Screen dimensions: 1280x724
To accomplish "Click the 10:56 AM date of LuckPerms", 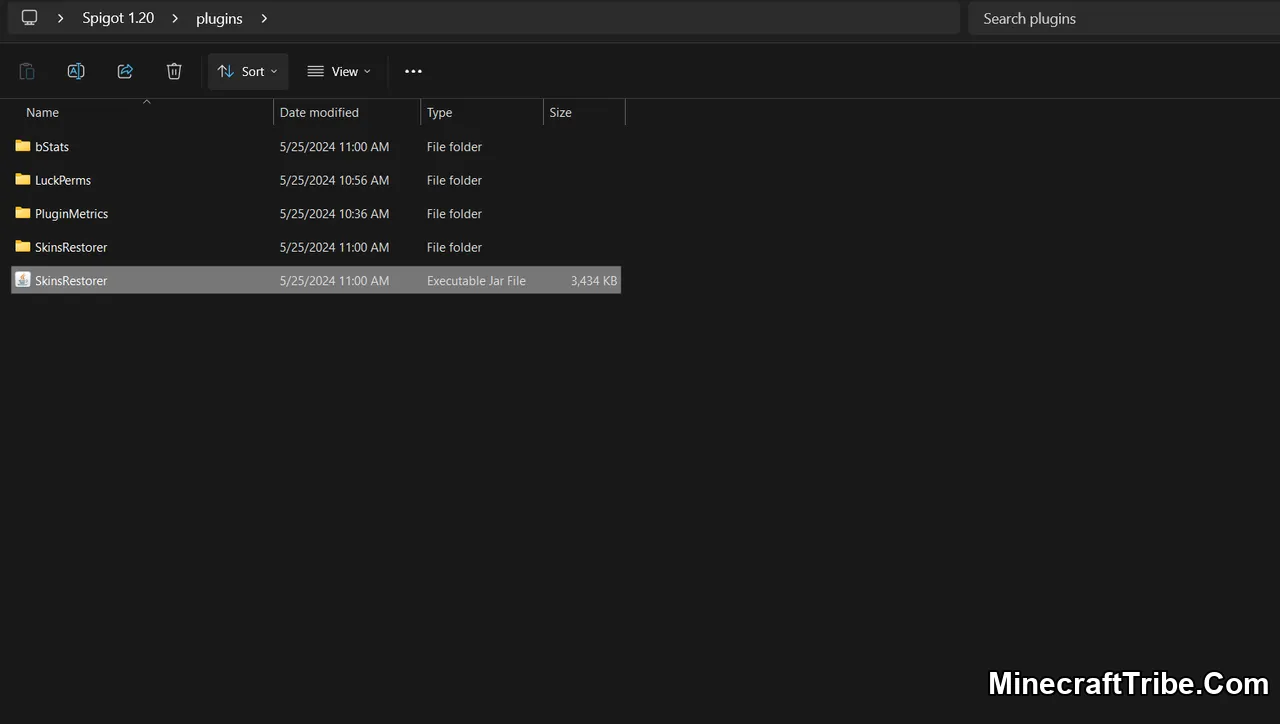I will (x=334, y=180).
